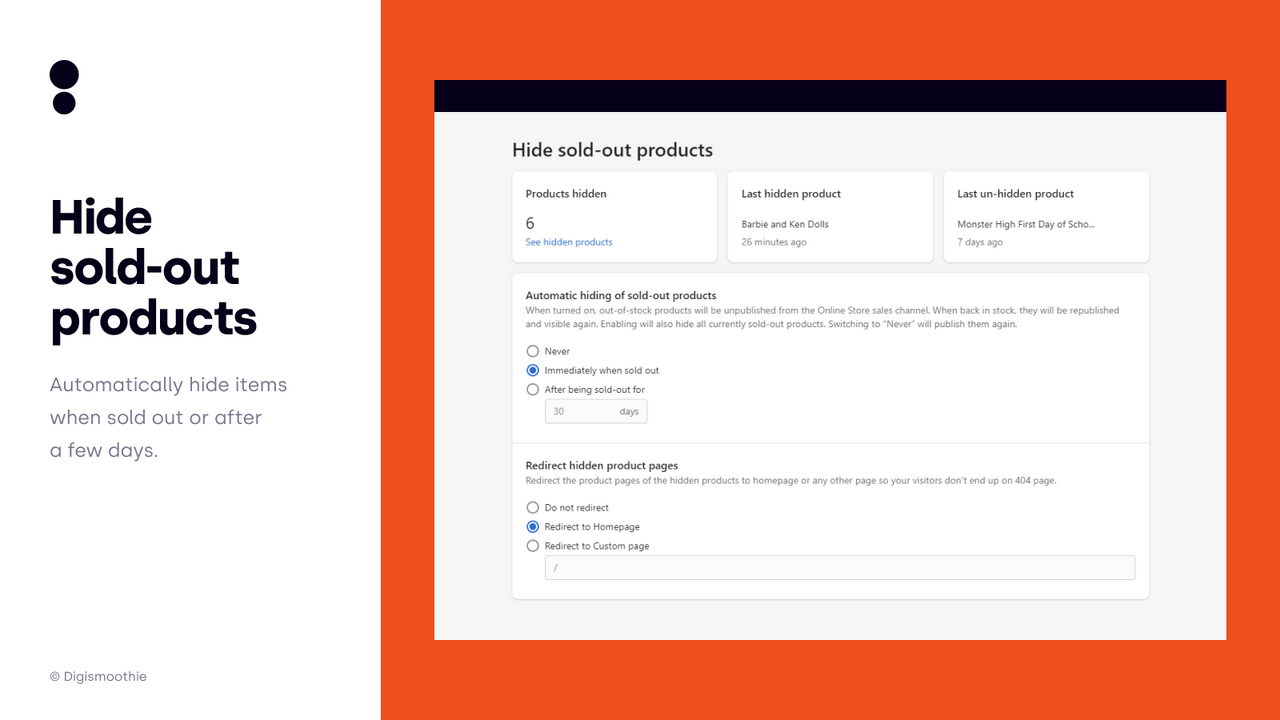
Task: Click the custom page URL field
Action: [x=839, y=567]
